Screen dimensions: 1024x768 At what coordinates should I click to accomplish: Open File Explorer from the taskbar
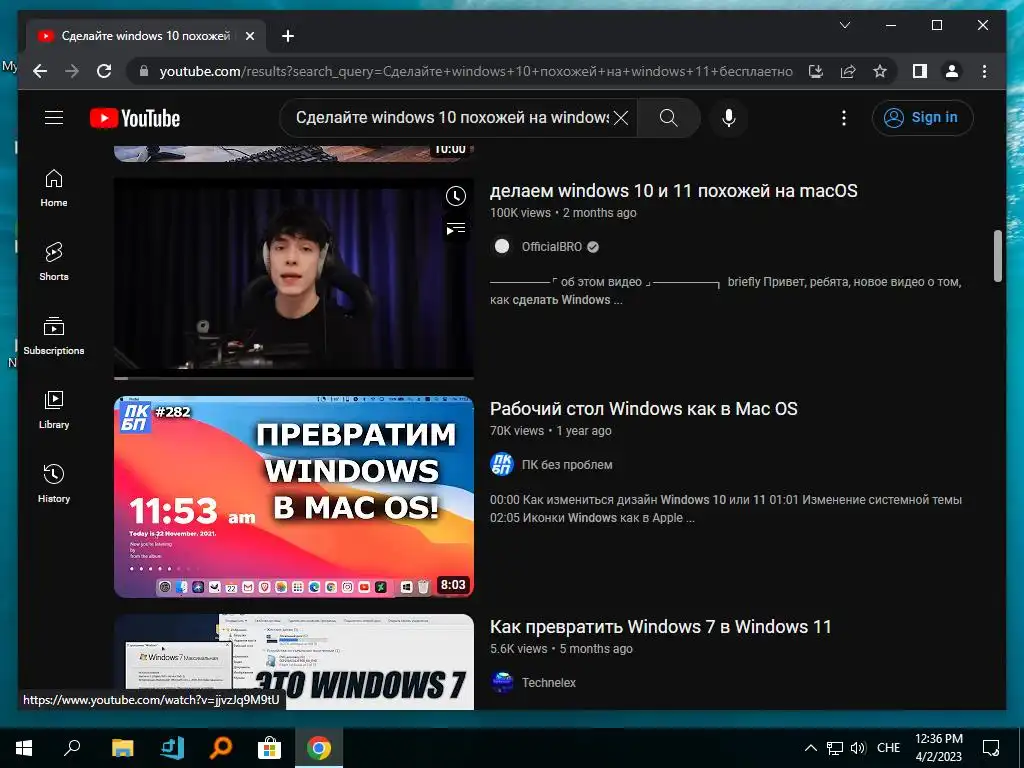(122, 748)
